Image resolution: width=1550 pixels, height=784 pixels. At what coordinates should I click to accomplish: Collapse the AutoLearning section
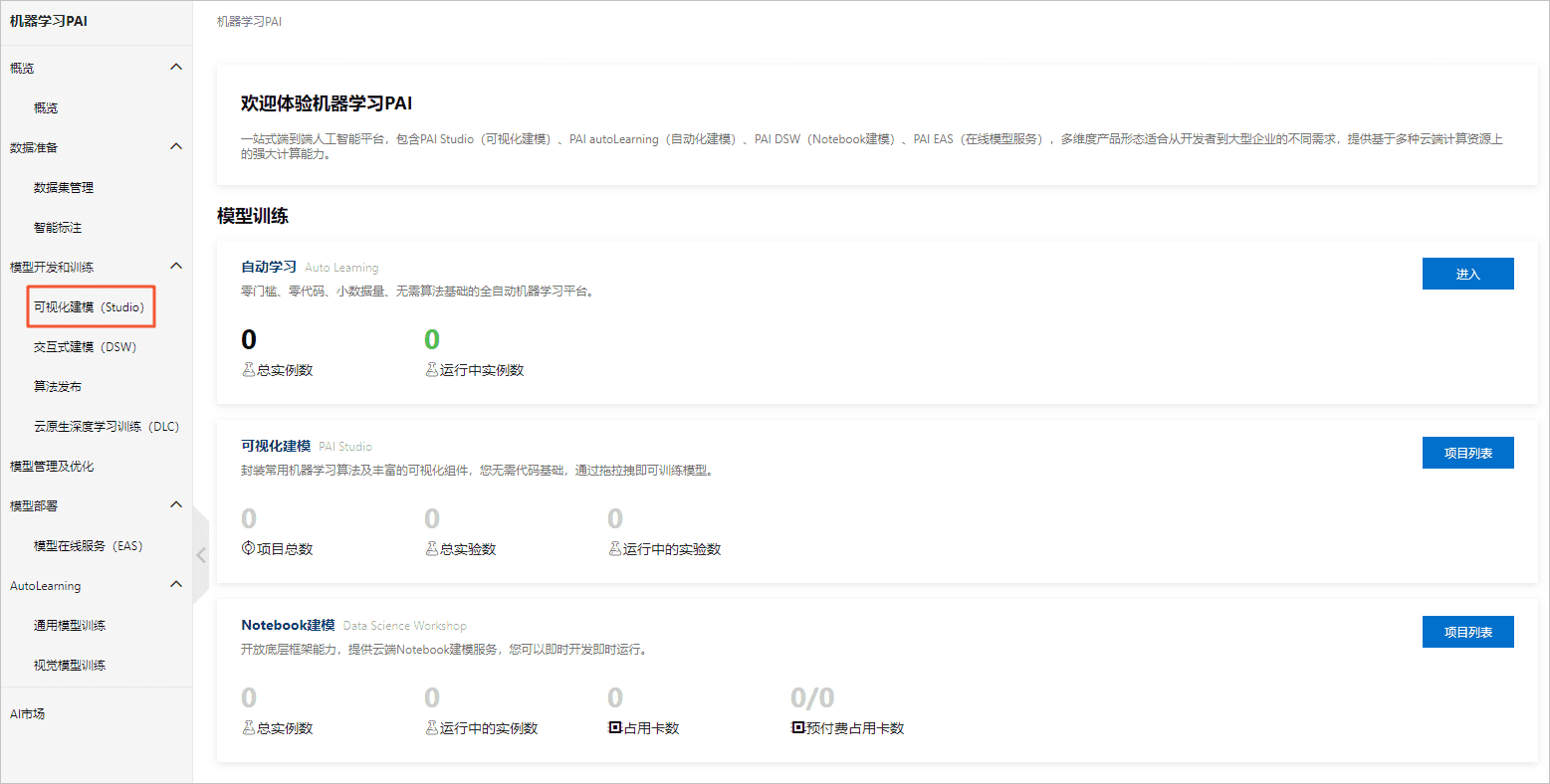[176, 585]
